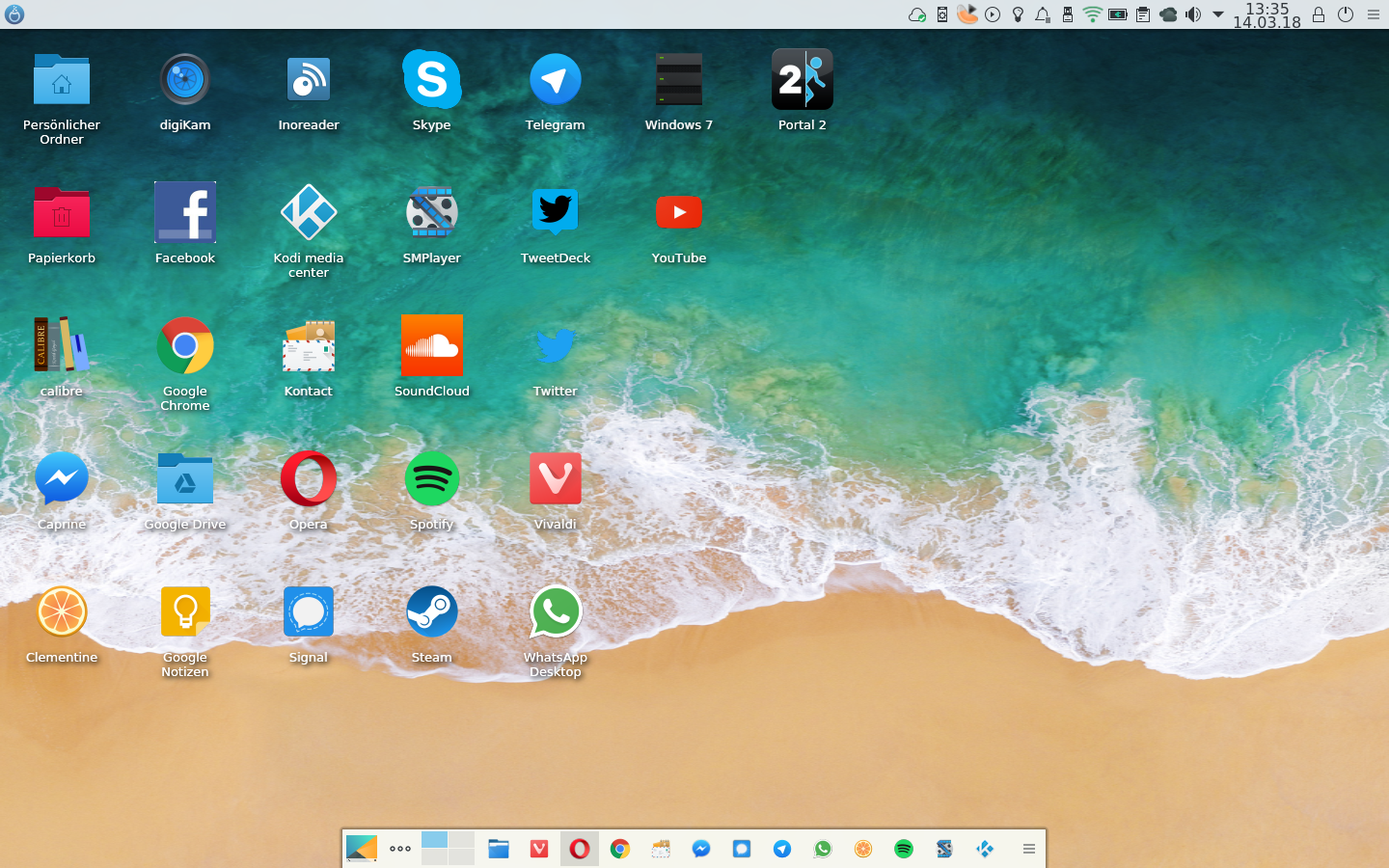Screen dimensions: 1389x868
Task: Open Caprine messenger in the dock
Action: (x=701, y=849)
